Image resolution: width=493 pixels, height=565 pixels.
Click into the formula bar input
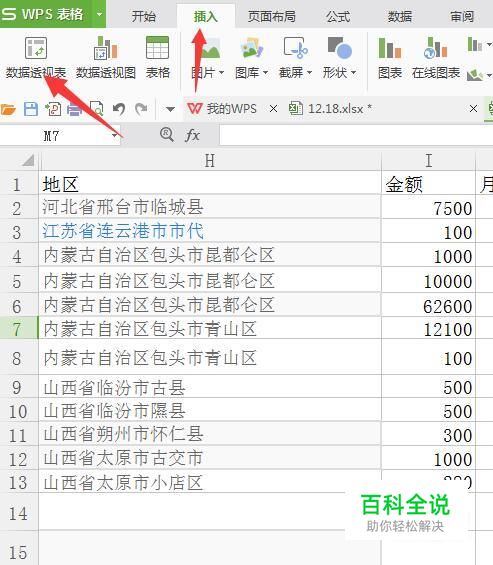point(356,135)
